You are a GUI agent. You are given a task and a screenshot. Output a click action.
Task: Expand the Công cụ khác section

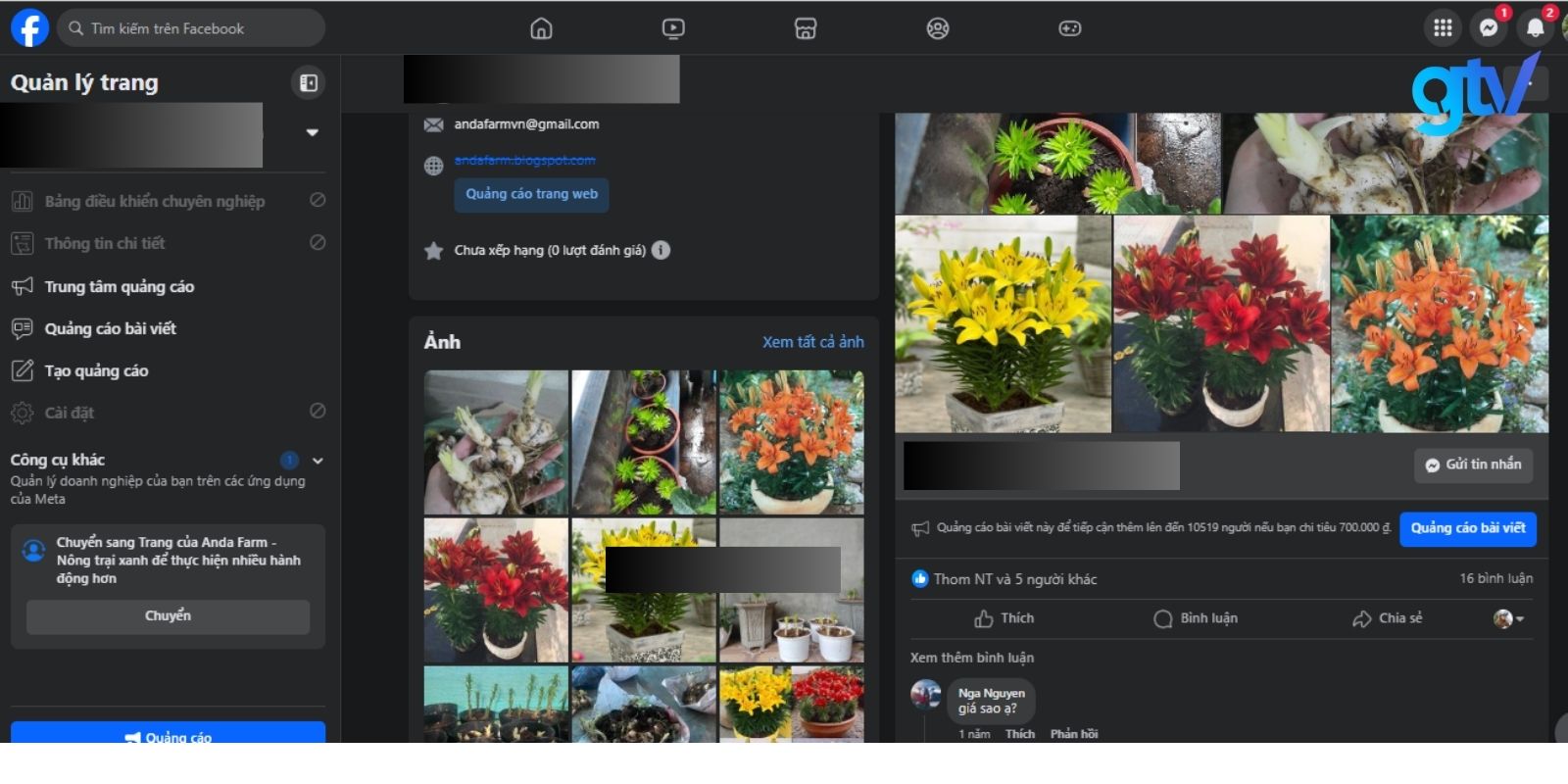pos(318,461)
